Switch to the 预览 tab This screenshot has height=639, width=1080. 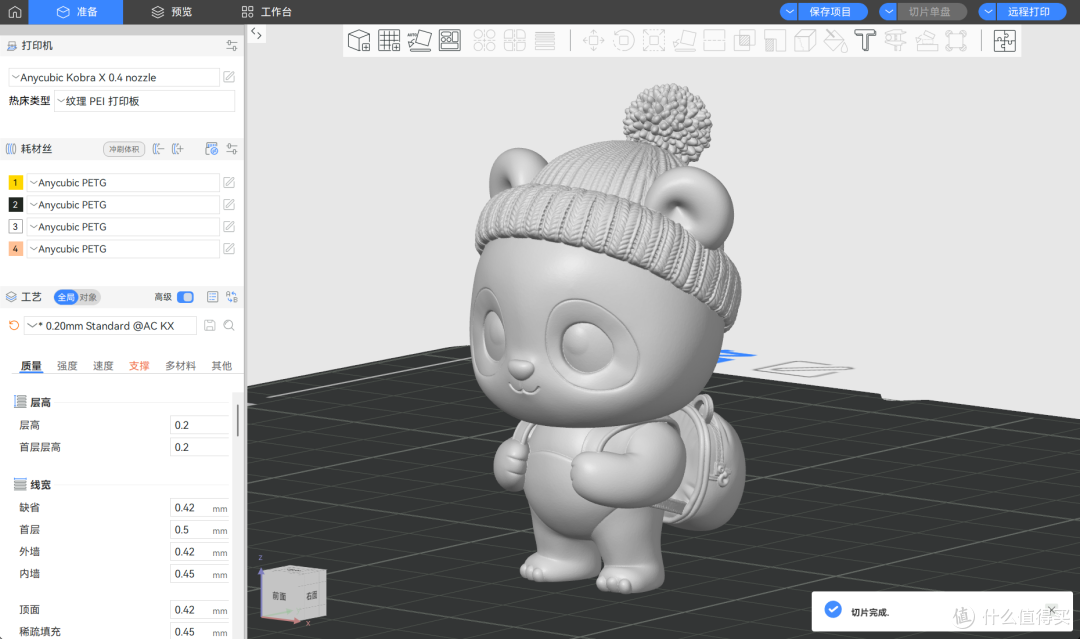click(x=172, y=12)
